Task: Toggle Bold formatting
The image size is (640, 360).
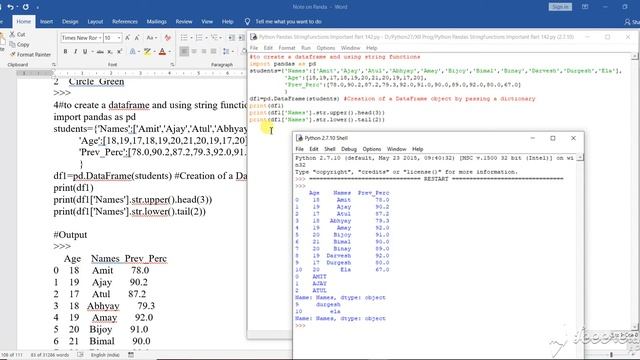Action: pyautogui.click(x=65, y=51)
